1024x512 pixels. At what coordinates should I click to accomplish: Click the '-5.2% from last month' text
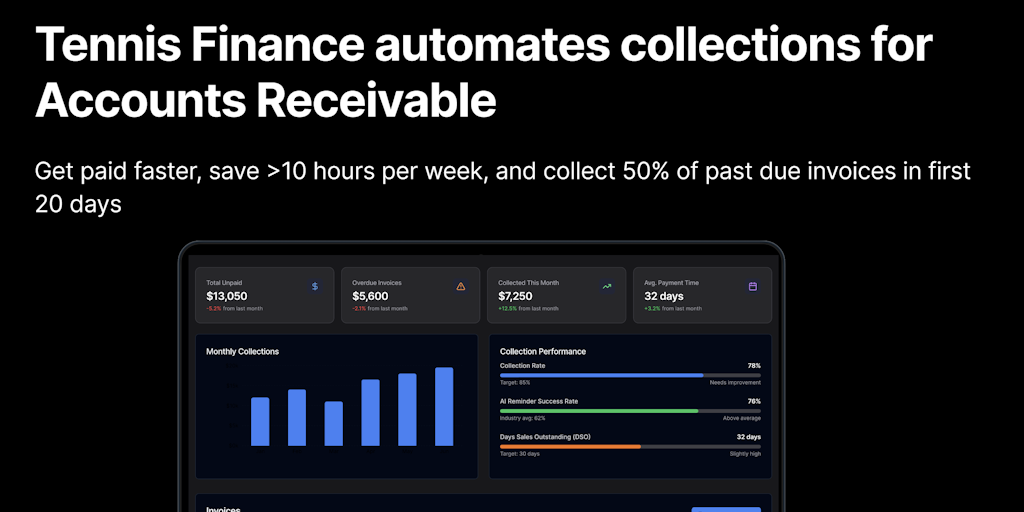pyautogui.click(x=234, y=308)
